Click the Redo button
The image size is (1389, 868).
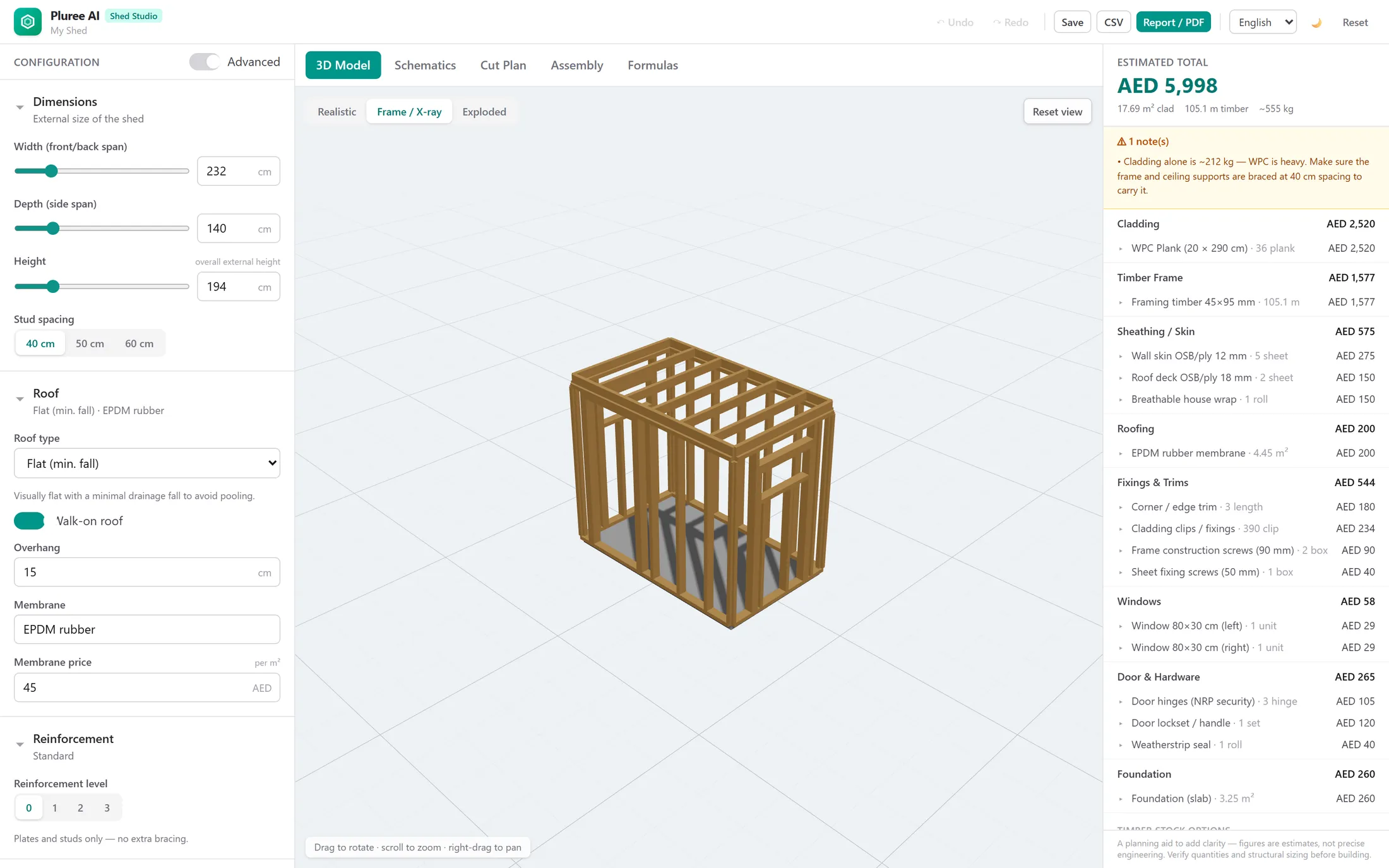pyautogui.click(x=1010, y=23)
